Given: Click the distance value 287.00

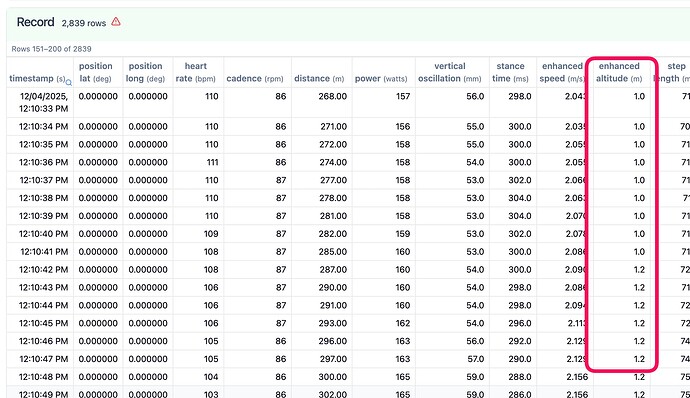Looking at the screenshot, I should pos(333,269).
